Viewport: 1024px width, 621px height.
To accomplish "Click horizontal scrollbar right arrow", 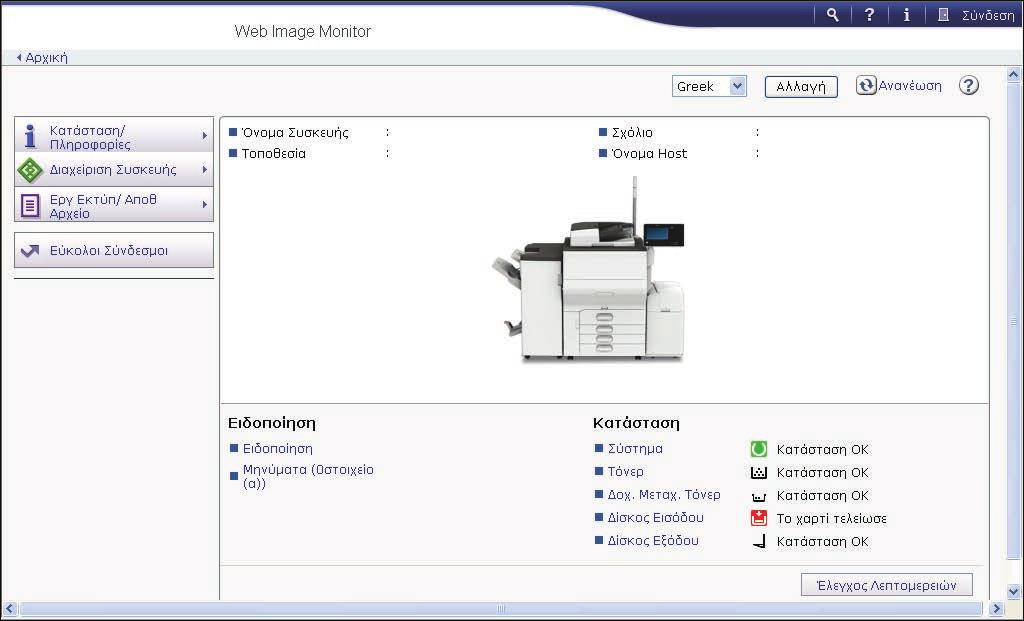I will pyautogui.click(x=997, y=609).
